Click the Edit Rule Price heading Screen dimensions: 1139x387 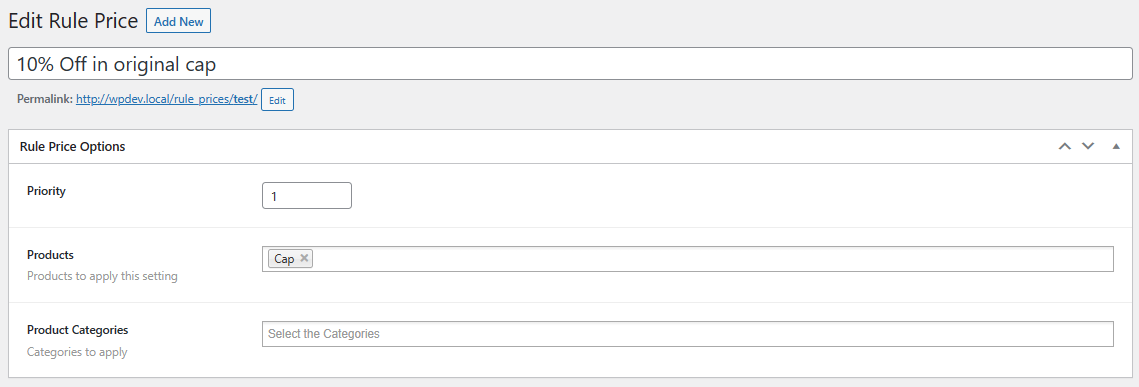(73, 21)
